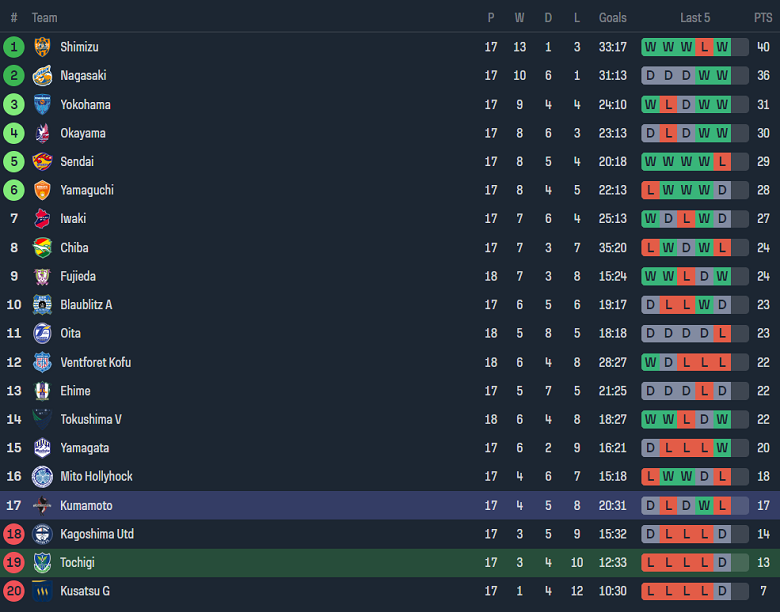Click the Chiba club crest
The width and height of the screenshot is (780, 612).
pos(42,248)
